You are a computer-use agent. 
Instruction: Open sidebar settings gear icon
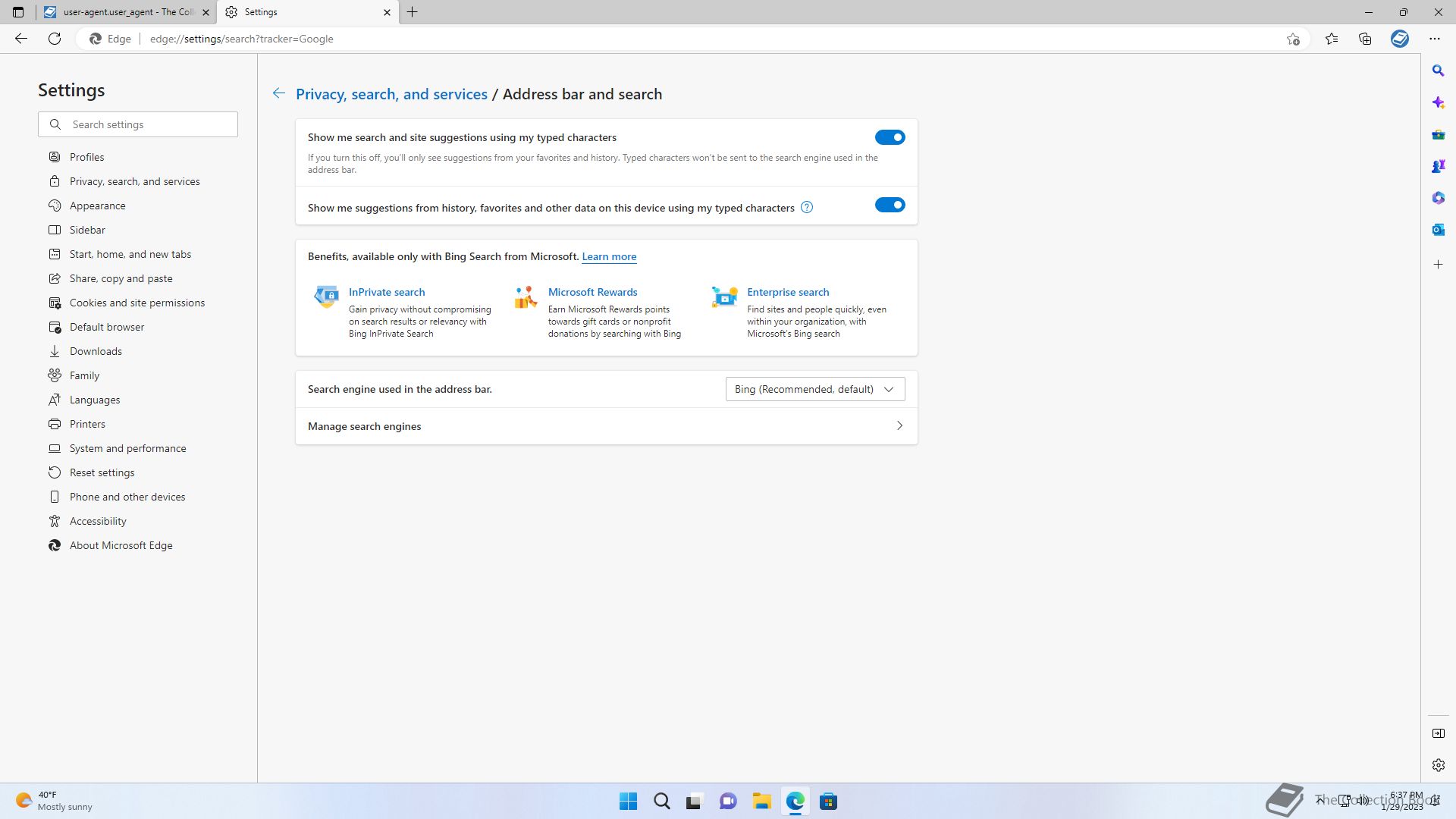click(1439, 765)
